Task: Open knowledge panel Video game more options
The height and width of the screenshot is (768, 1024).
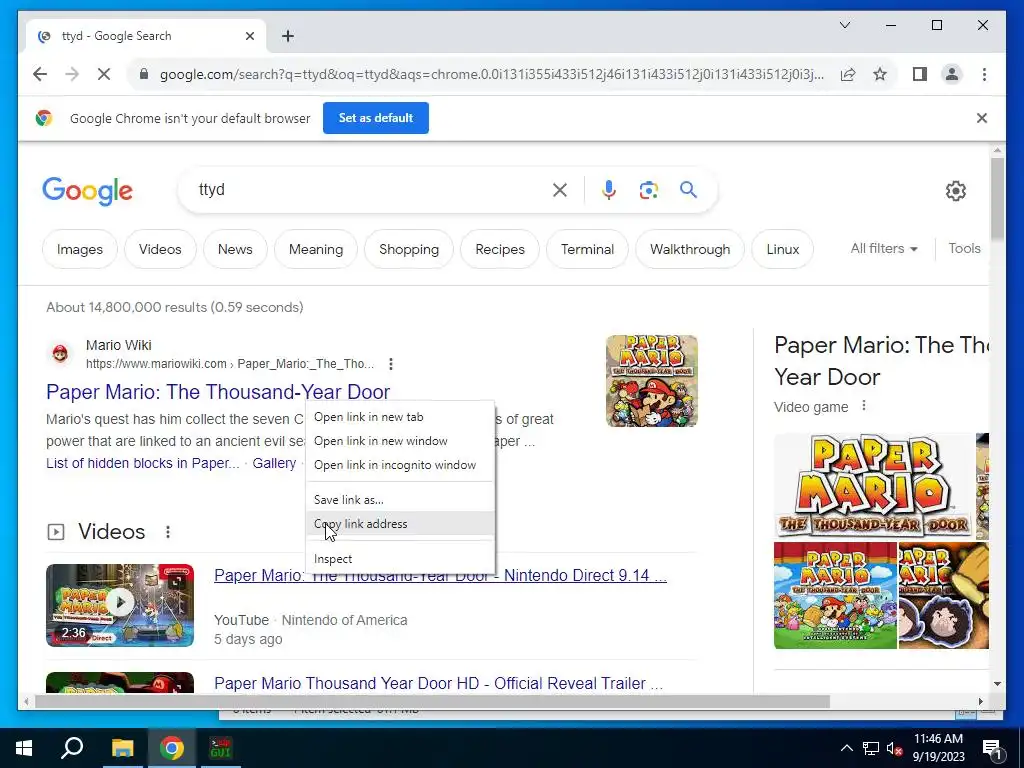Action: point(863,406)
